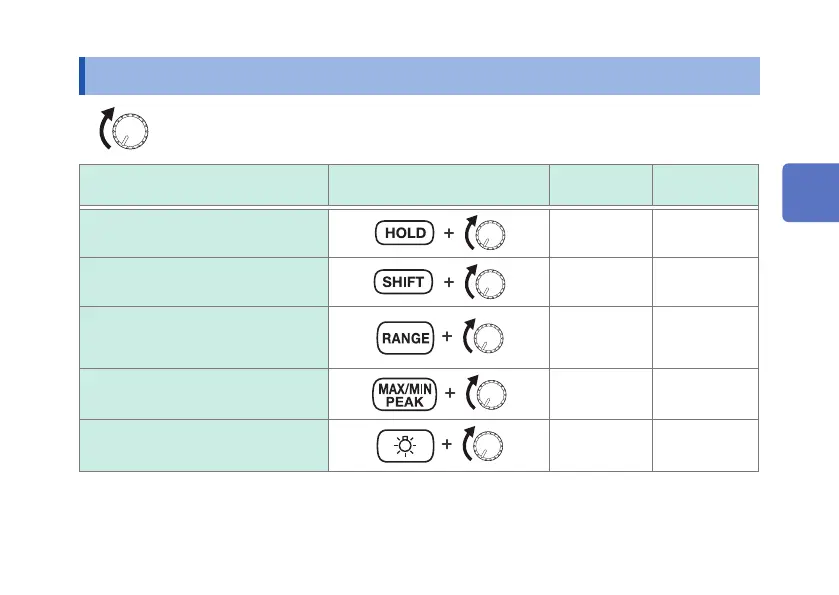Click the plus sign after the RANGE key
The height and width of the screenshot is (595, 839).
447,337
